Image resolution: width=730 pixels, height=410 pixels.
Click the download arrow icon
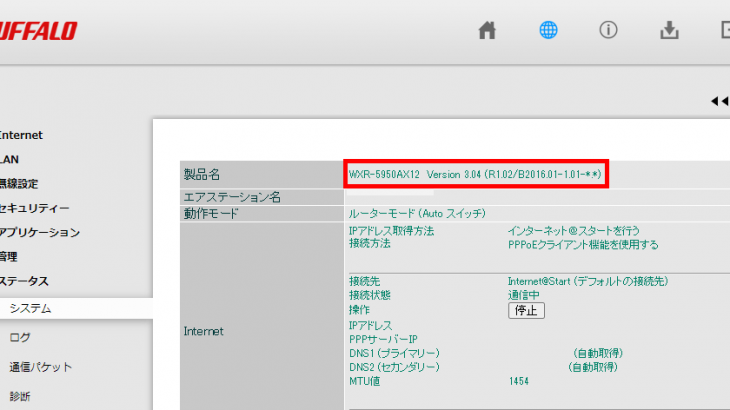[669, 30]
